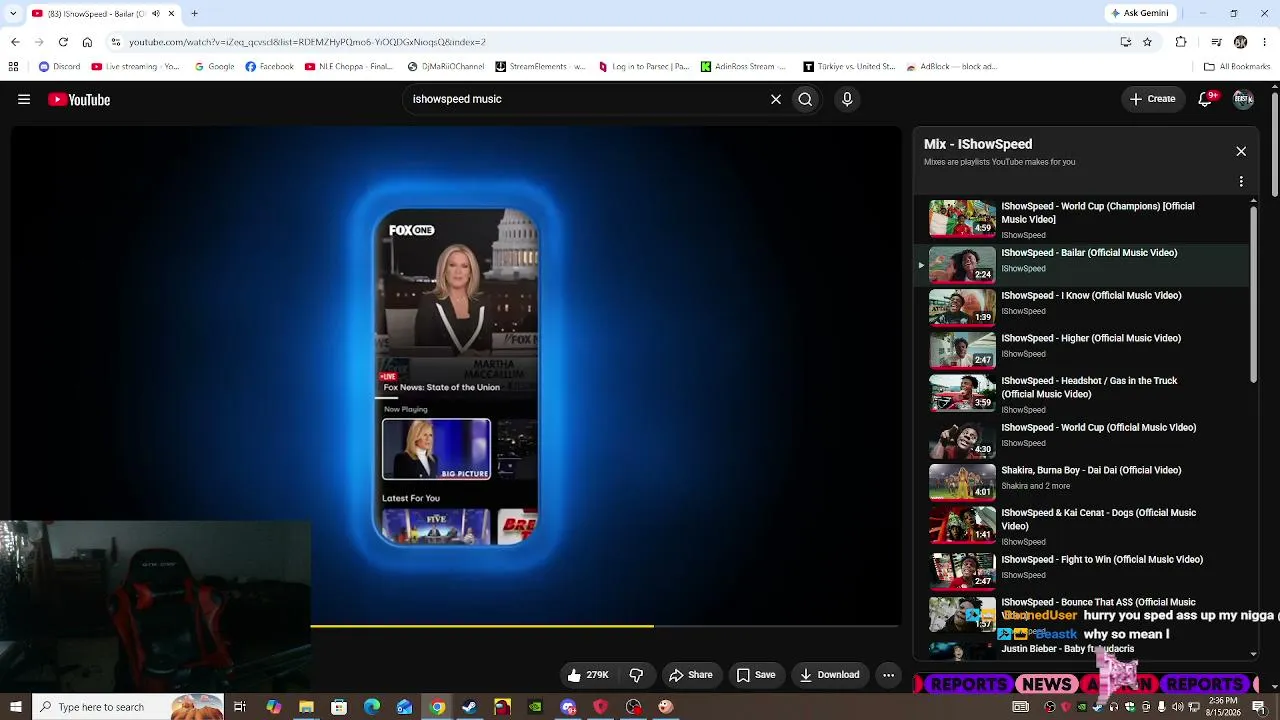Open StreamElements bookmark

(x=541, y=67)
